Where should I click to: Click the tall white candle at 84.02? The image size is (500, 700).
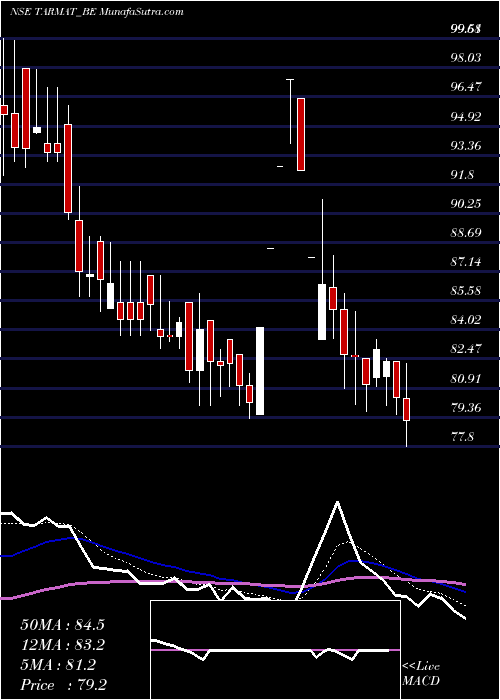[x=260, y=371]
